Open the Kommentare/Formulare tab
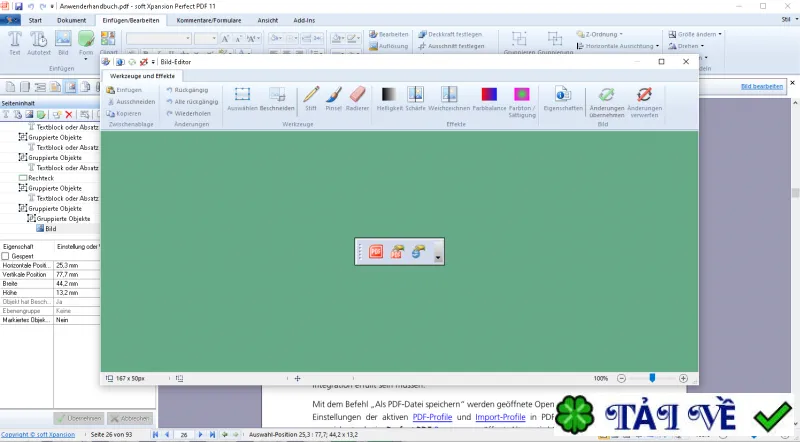Image resolution: width=800 pixels, height=442 pixels. point(209,20)
